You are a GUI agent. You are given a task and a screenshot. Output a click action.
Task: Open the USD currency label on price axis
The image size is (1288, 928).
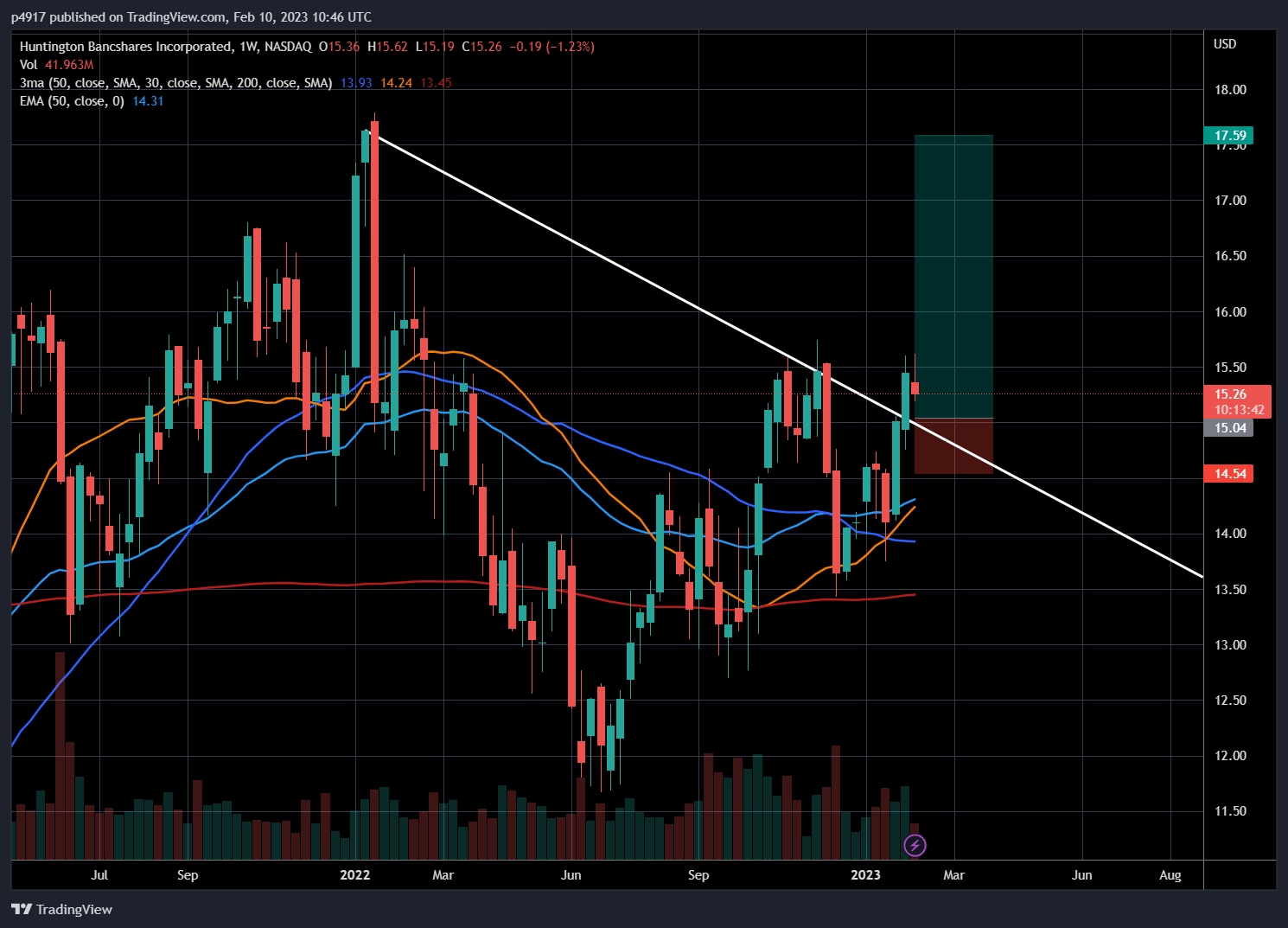(1225, 44)
